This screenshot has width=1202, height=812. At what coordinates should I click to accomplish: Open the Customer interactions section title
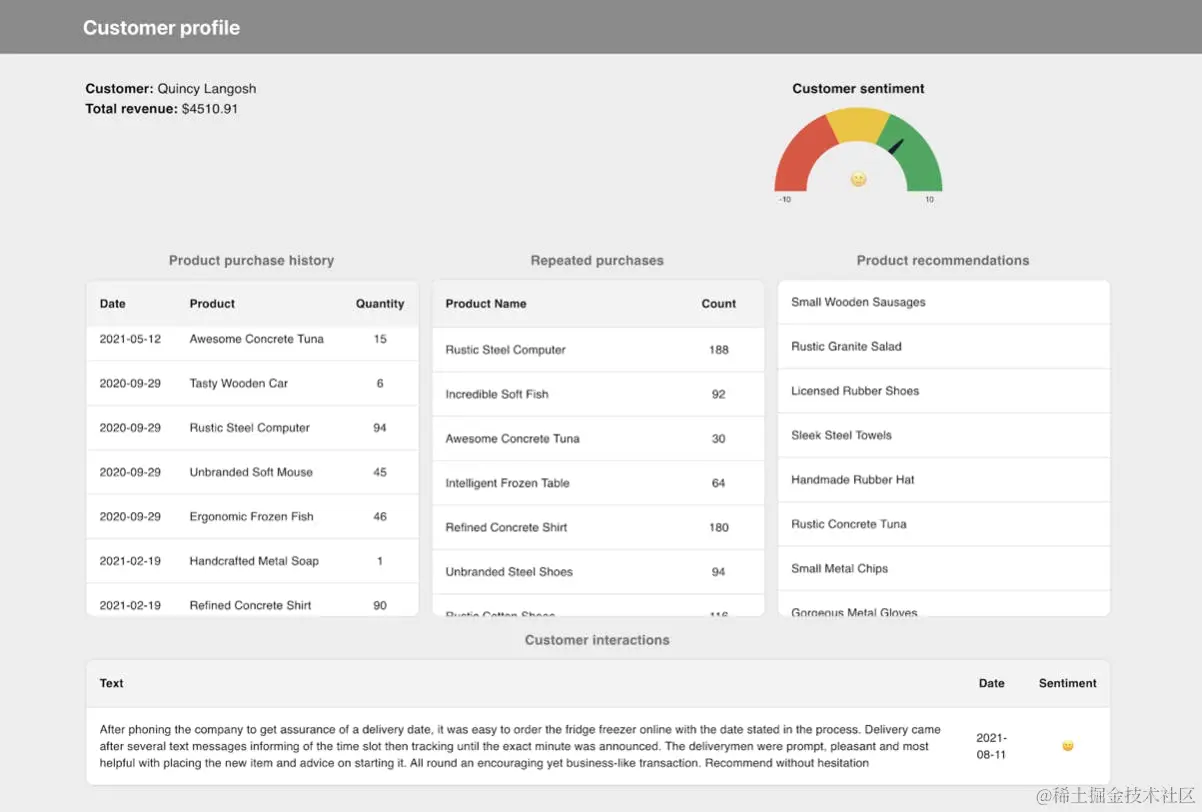coord(597,640)
